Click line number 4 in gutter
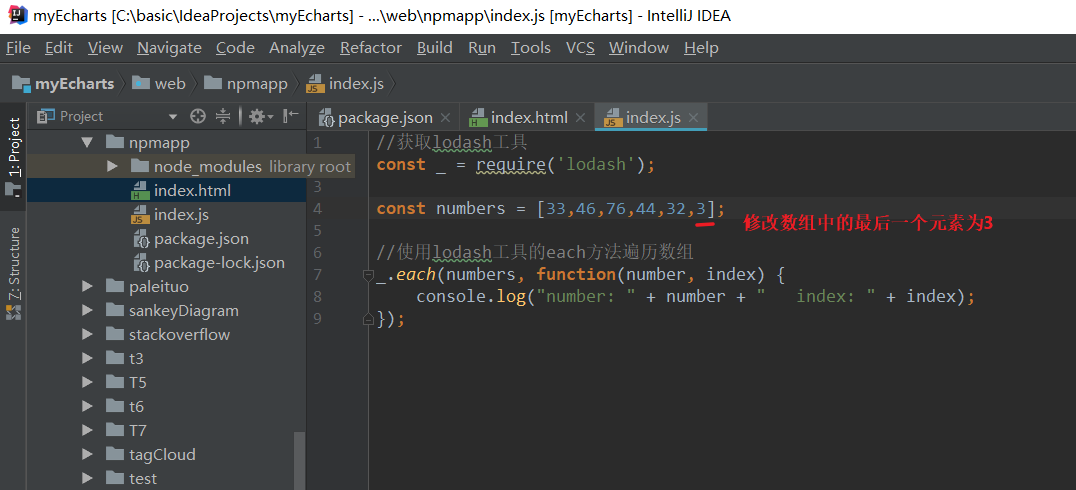This screenshot has height=490, width=1076. [x=317, y=209]
